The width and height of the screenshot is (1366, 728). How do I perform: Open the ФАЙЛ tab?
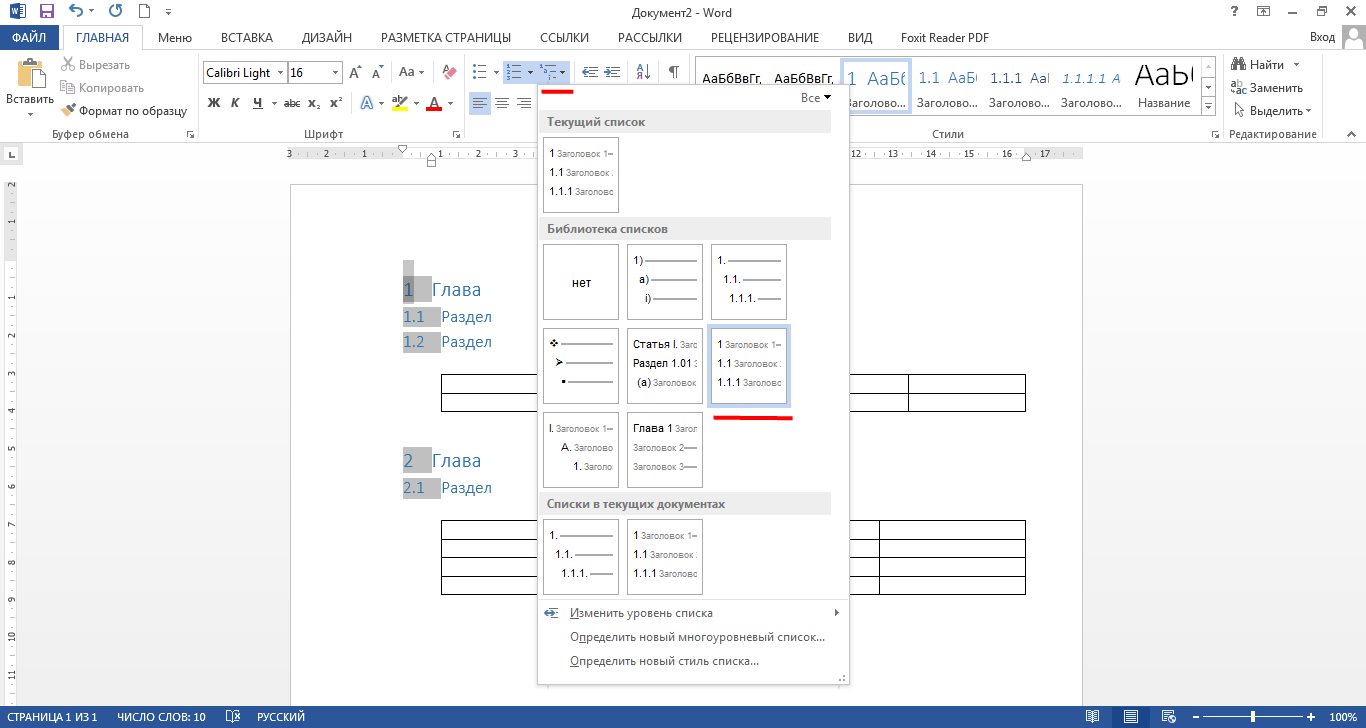30,38
